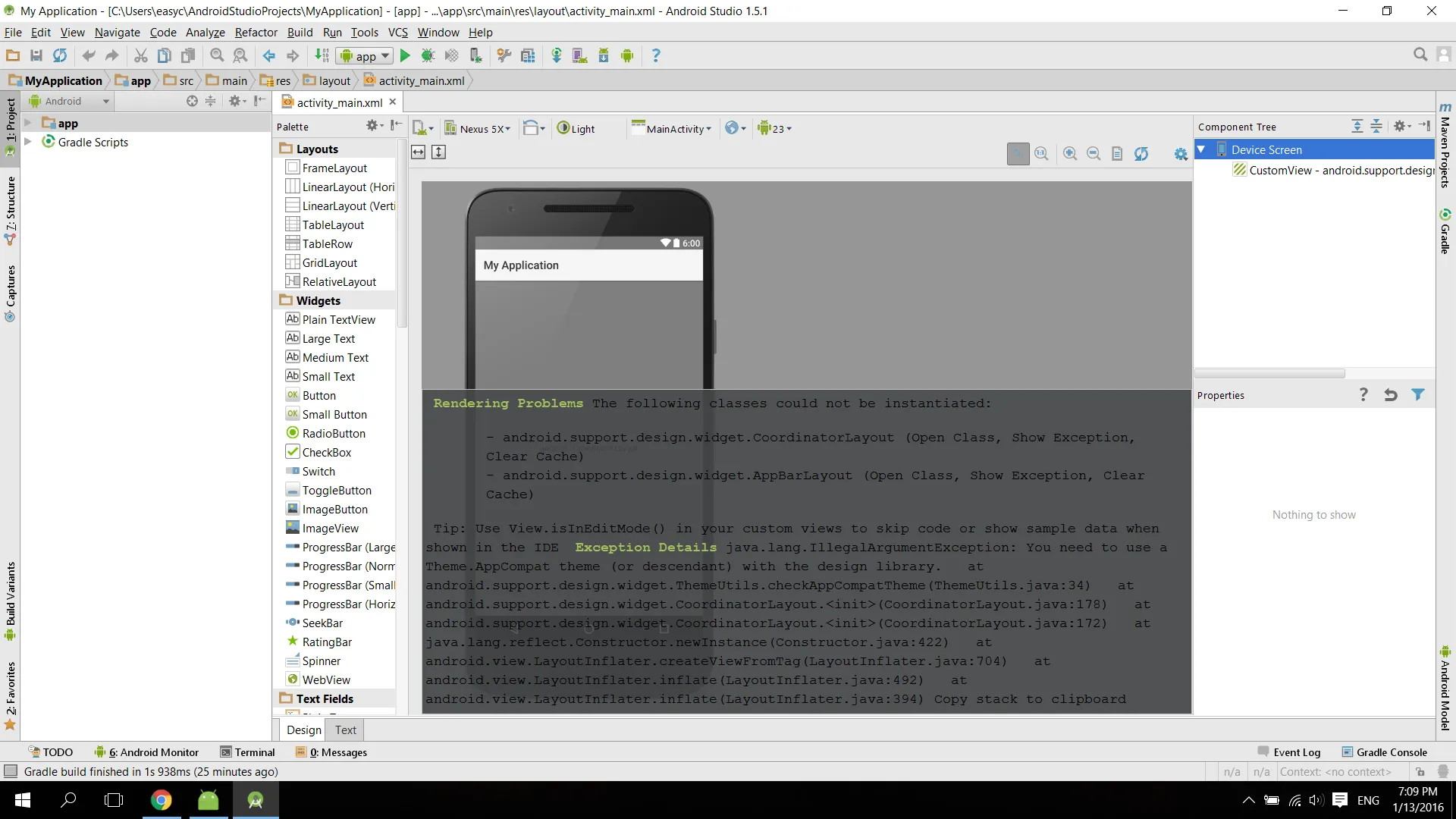The width and height of the screenshot is (1456, 819).
Task: Open the SDK Manager icon
Action: point(604,55)
